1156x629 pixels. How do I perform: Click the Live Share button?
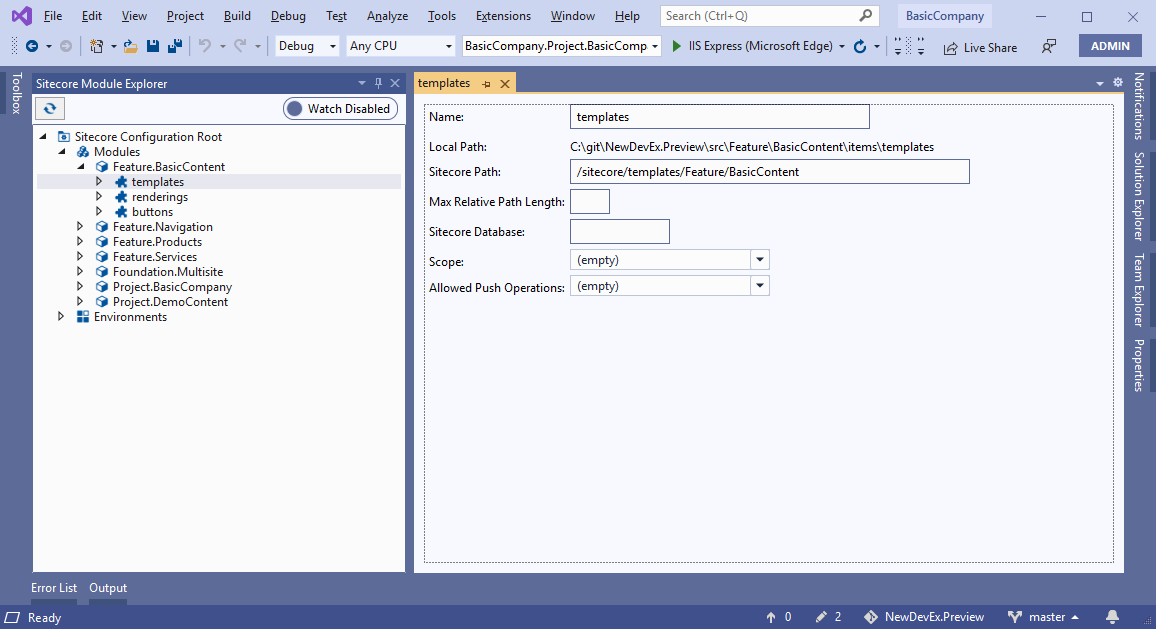pos(981,47)
